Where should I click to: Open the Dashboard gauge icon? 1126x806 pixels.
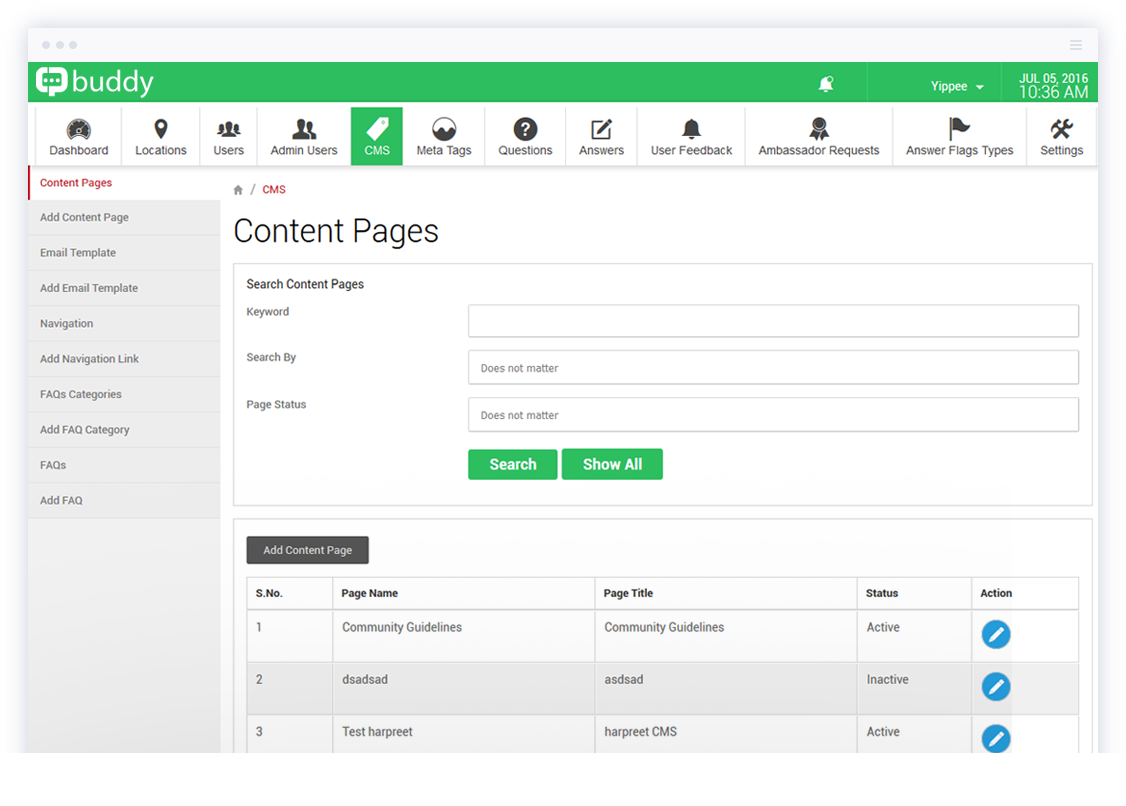pos(79,130)
